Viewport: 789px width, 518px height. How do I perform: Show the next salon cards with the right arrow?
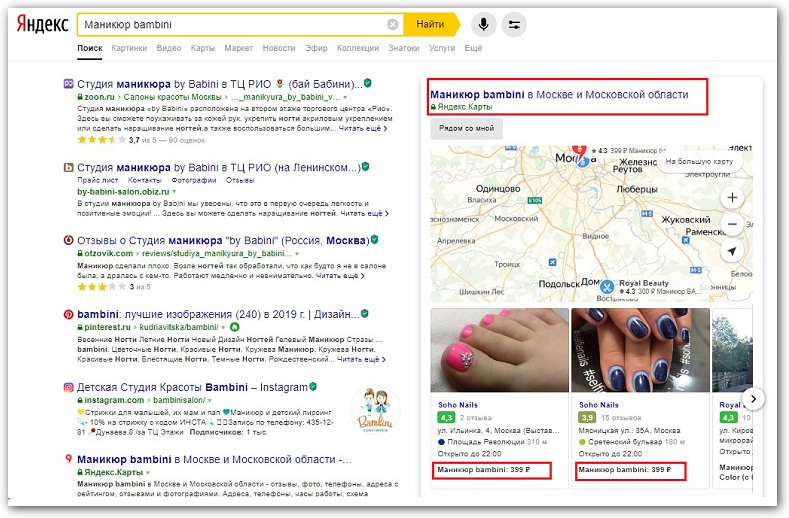tap(753, 399)
